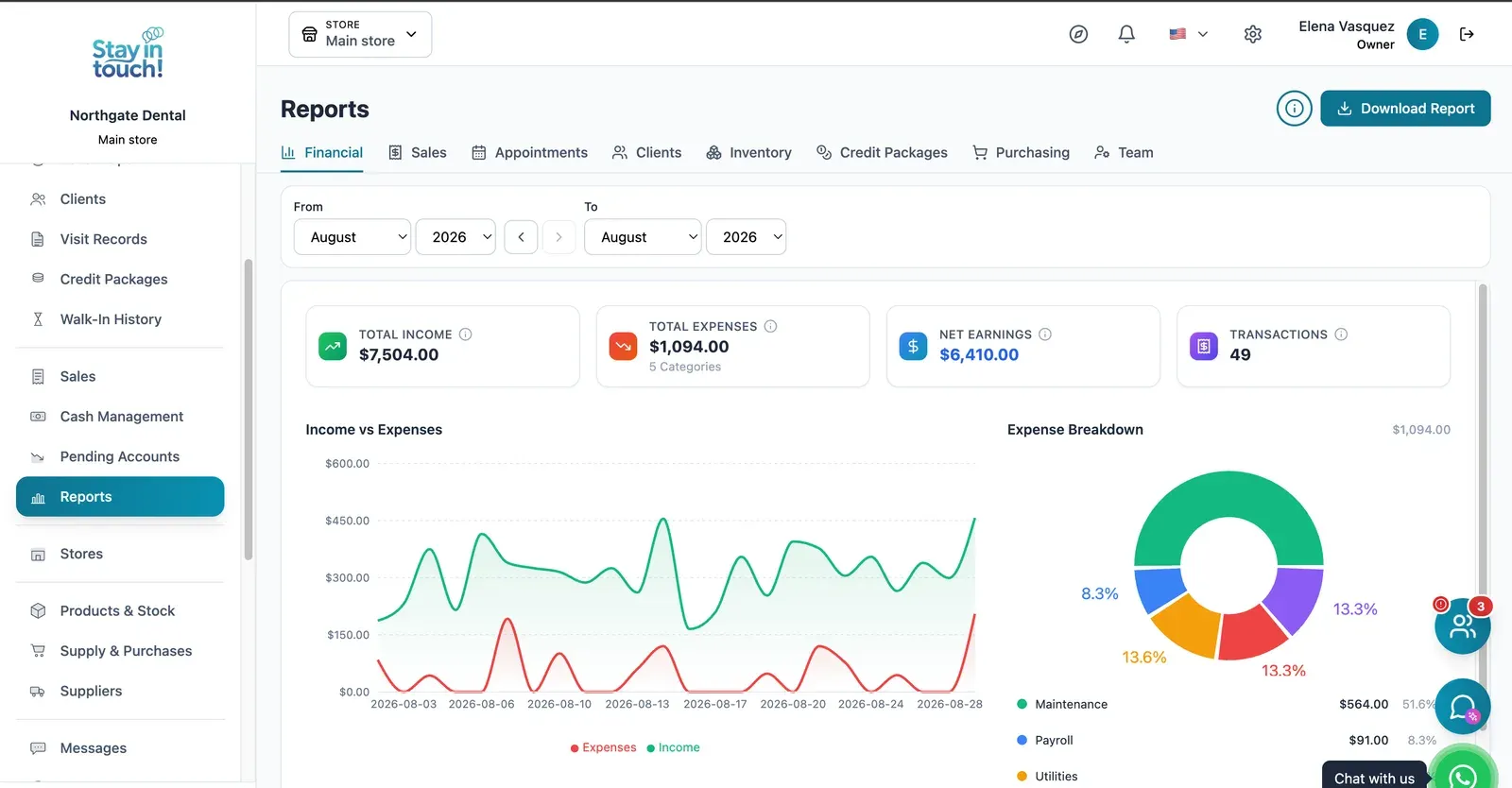This screenshot has height=788, width=1512.
Task: Click the blue Payroll legend dot
Action: pos(1022,740)
